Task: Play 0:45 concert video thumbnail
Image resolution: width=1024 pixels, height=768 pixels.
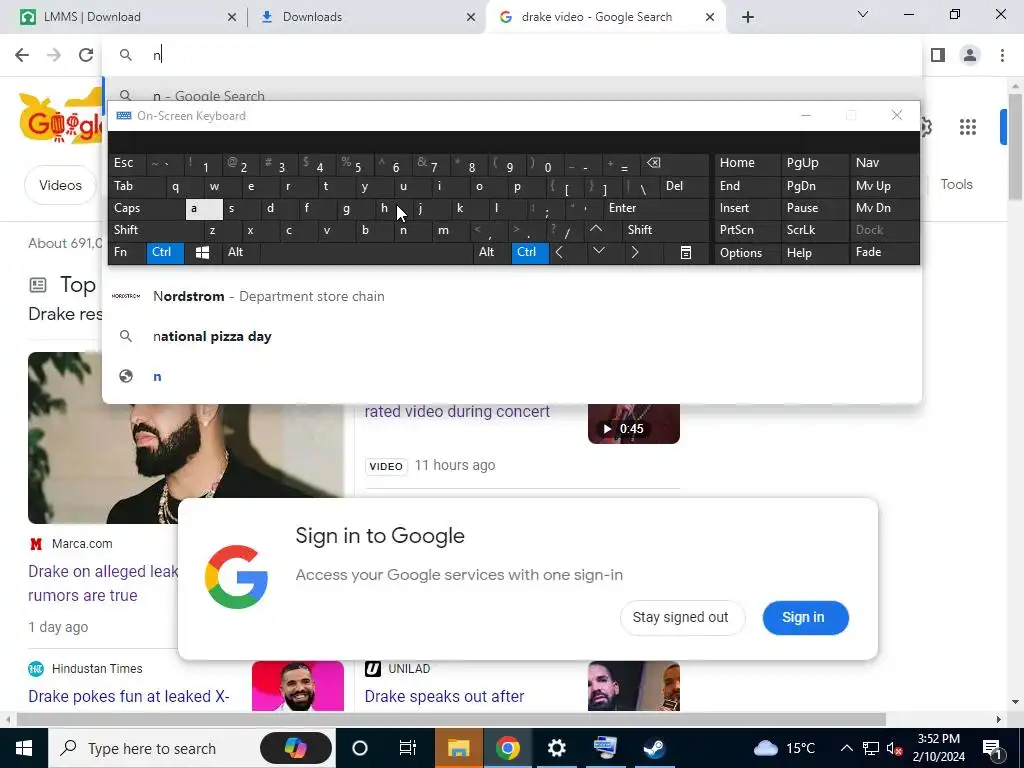Action: 633,424
